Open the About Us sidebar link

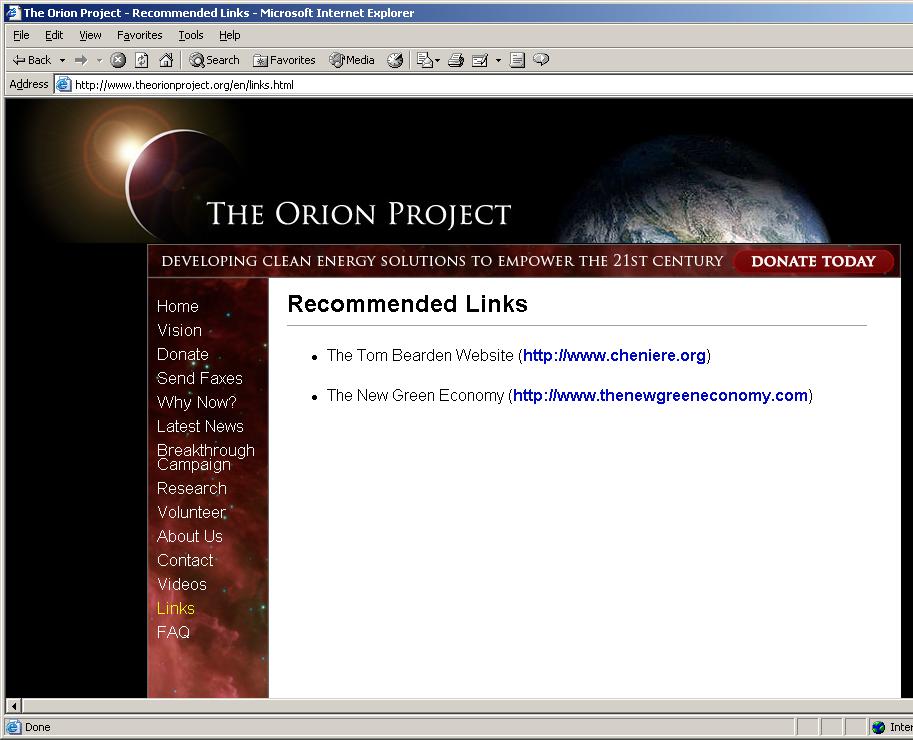coord(190,536)
